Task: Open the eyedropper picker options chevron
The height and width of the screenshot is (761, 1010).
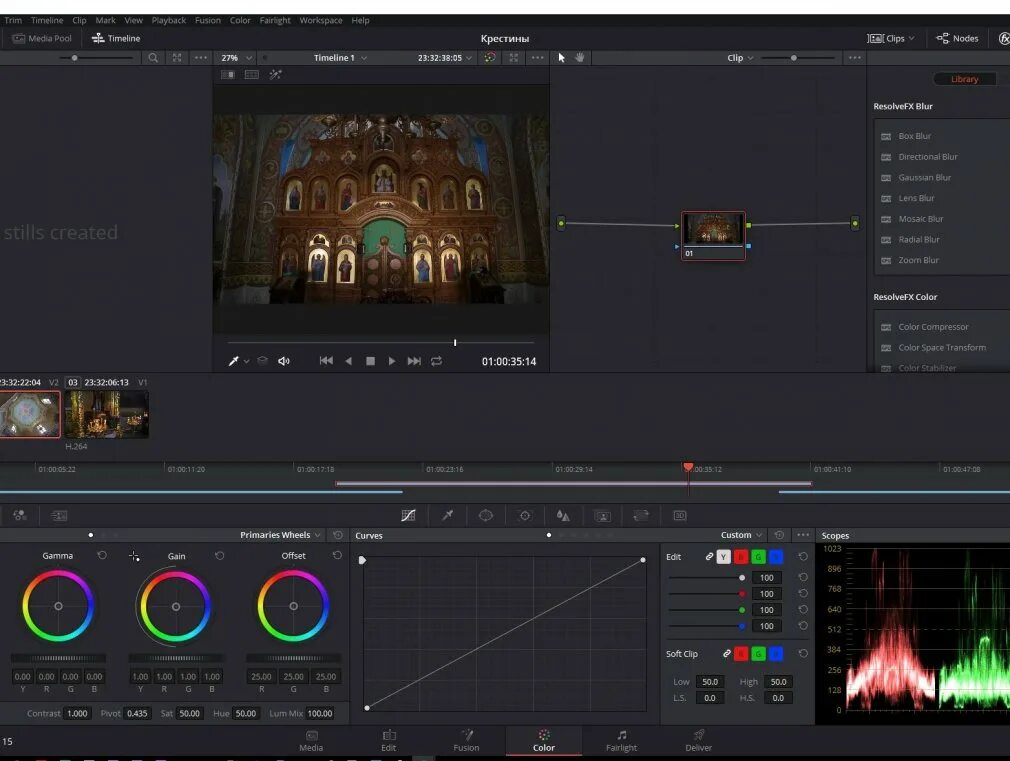Action: [x=246, y=361]
